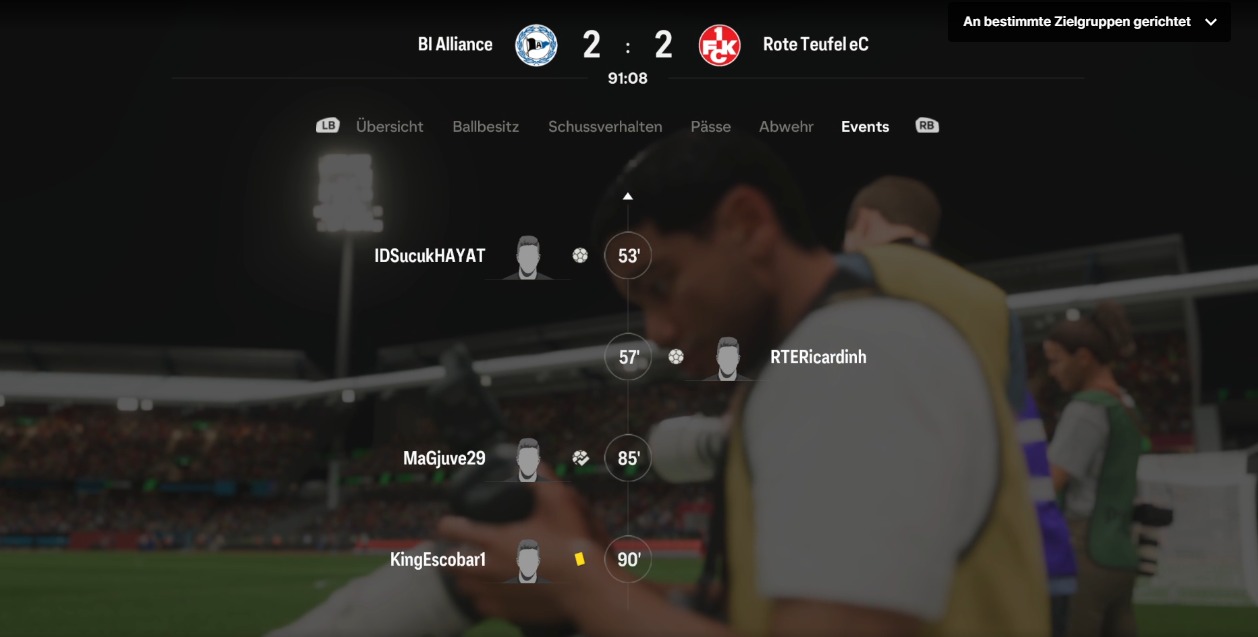The height and width of the screenshot is (637, 1258).
Task: Click the Rote Teufel eC club crest
Action: (719, 45)
